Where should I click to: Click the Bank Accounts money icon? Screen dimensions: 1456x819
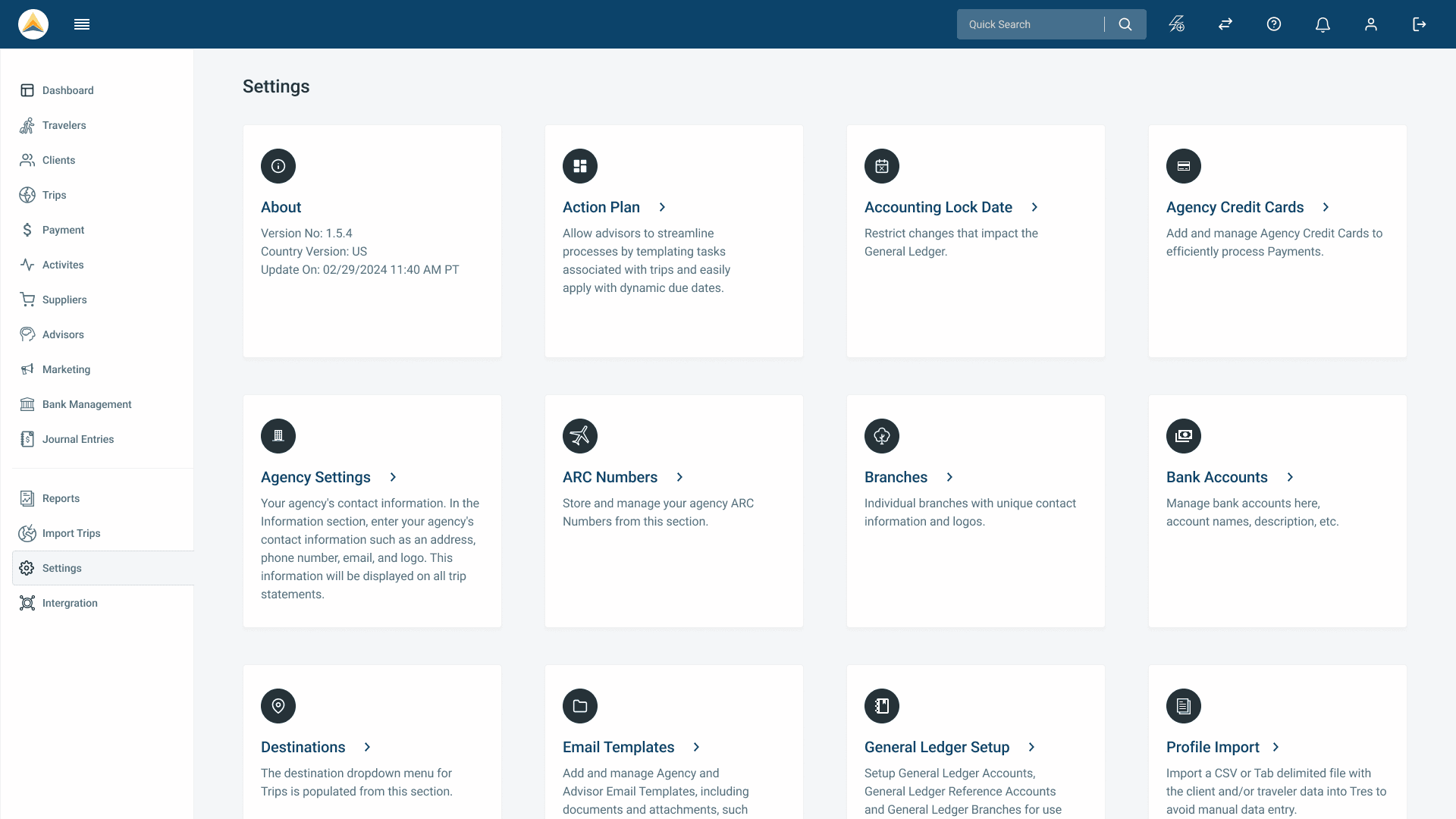(x=1184, y=436)
